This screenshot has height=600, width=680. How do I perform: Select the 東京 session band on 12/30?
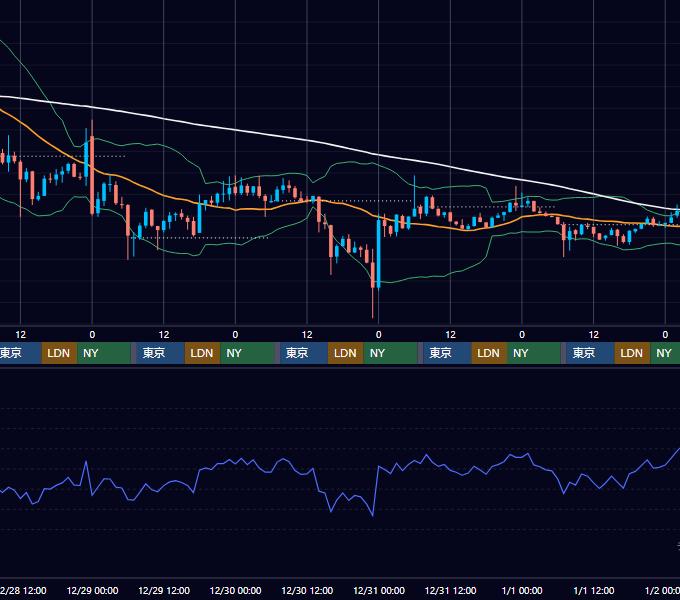304,353
